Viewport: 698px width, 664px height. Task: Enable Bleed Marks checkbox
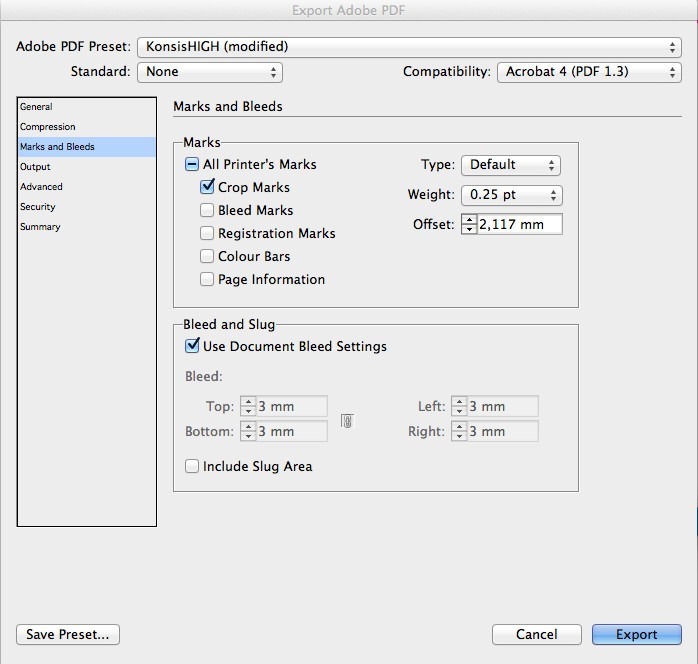207,210
